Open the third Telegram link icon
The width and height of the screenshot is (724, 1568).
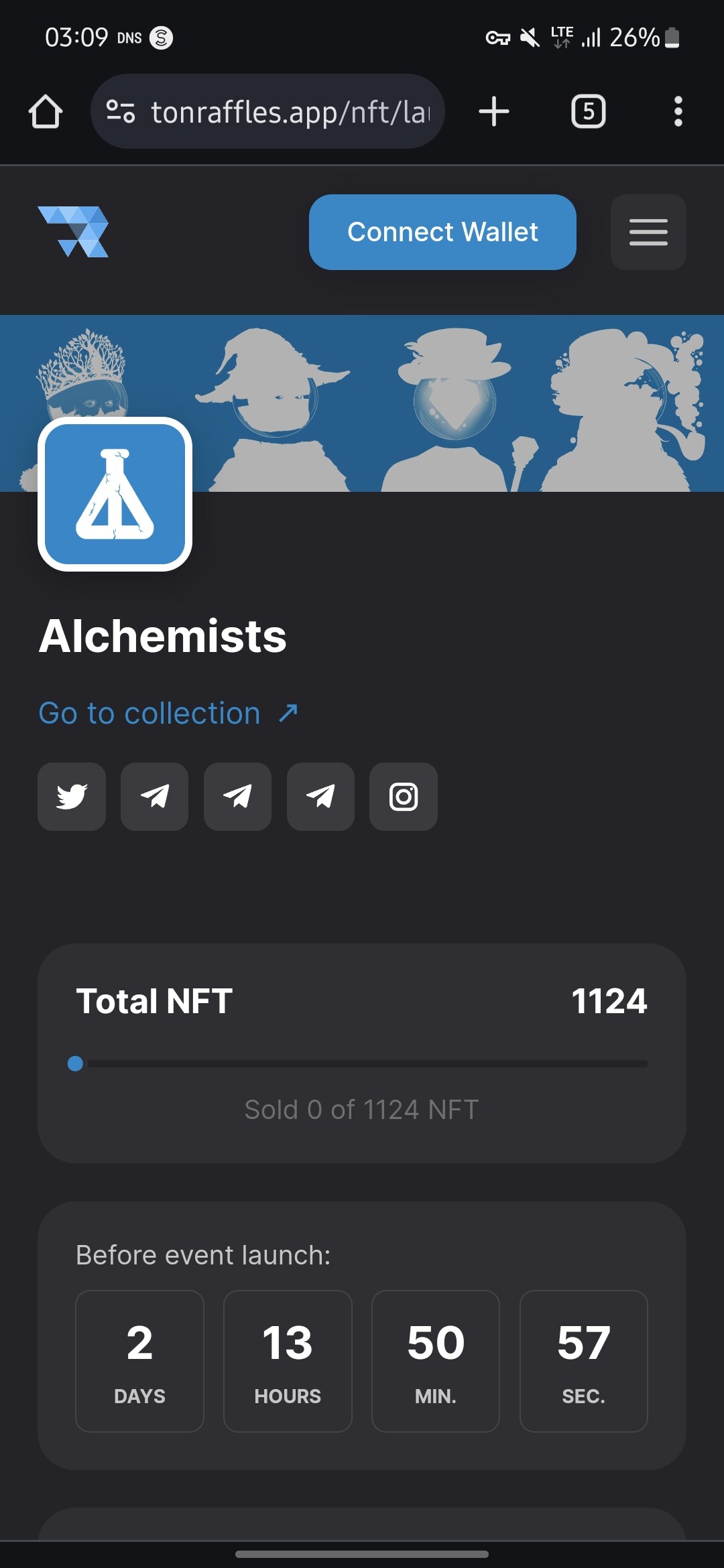coord(320,797)
